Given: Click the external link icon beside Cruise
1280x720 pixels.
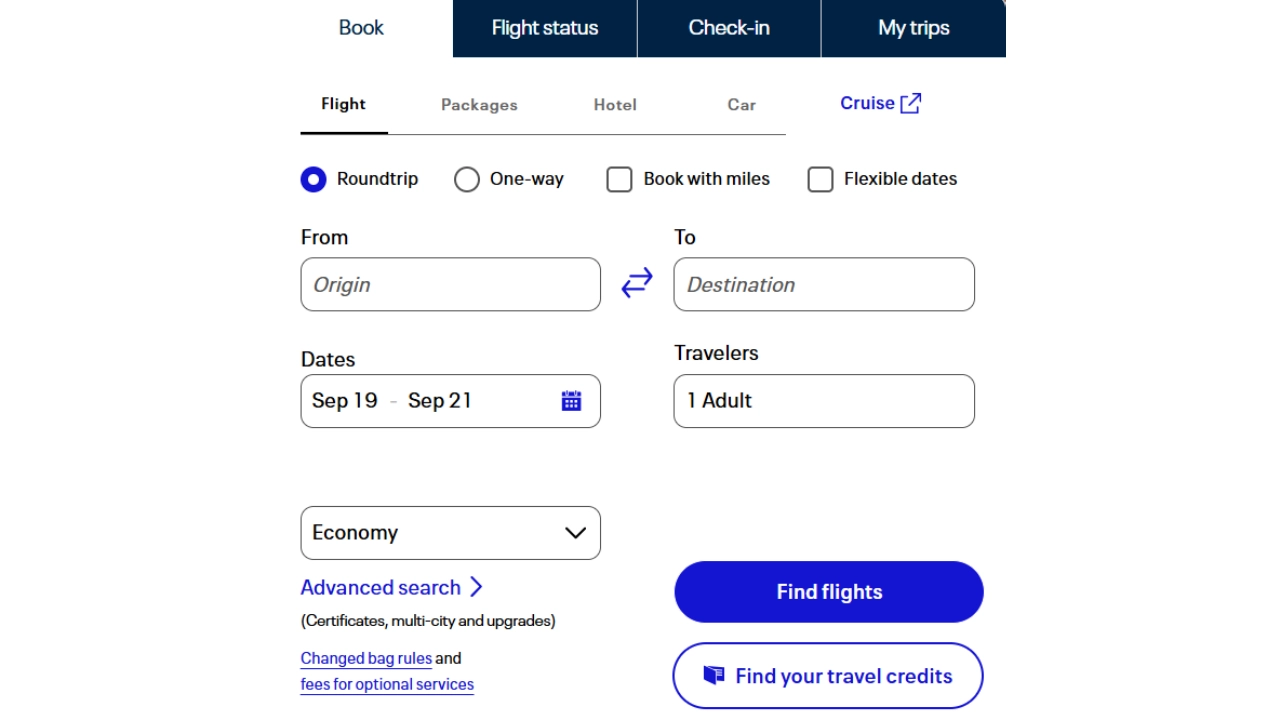Looking at the screenshot, I should (911, 102).
